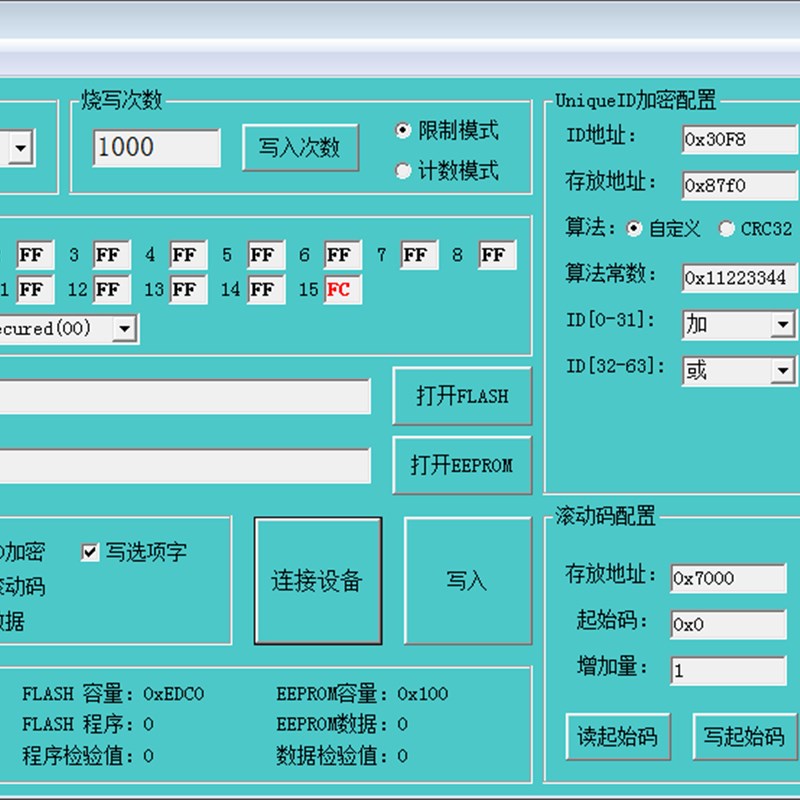800x800 pixels.
Task: Click the EEPROM file path field
Action: click(185, 466)
